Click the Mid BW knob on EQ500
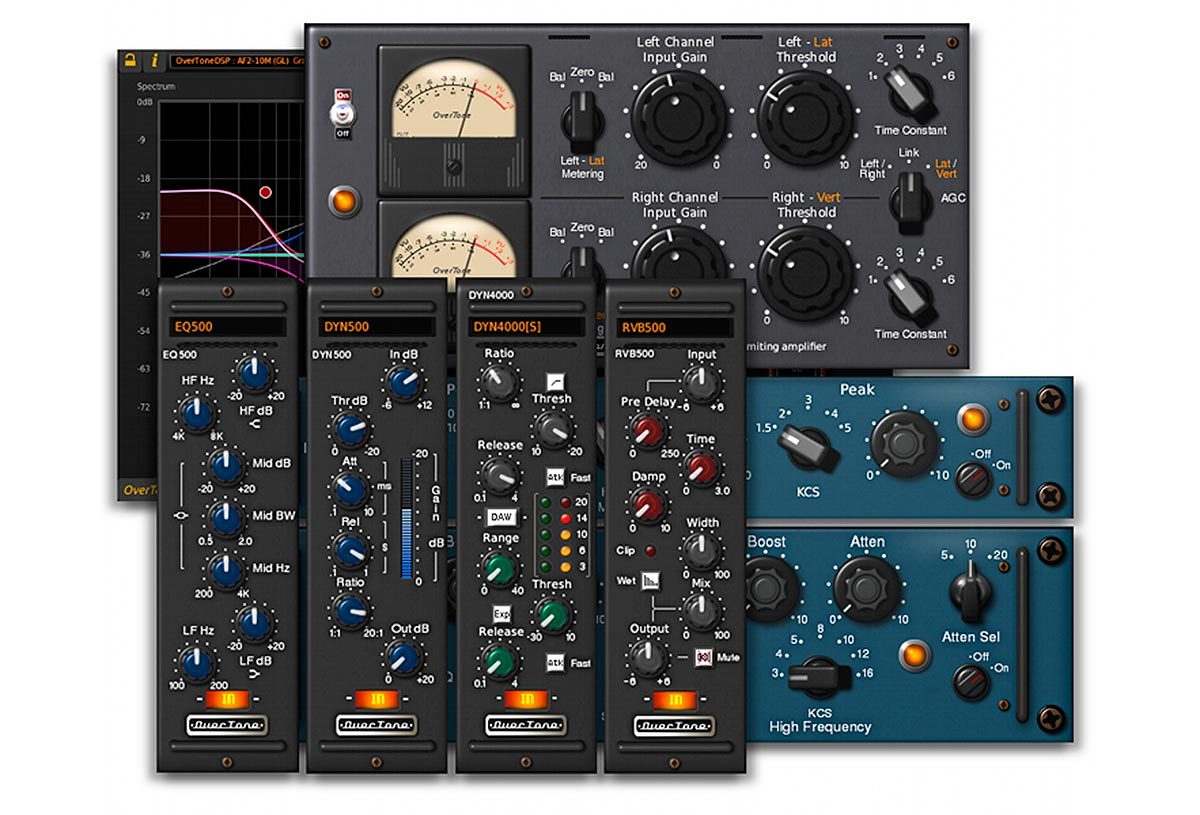The image size is (1200, 815). [226, 516]
